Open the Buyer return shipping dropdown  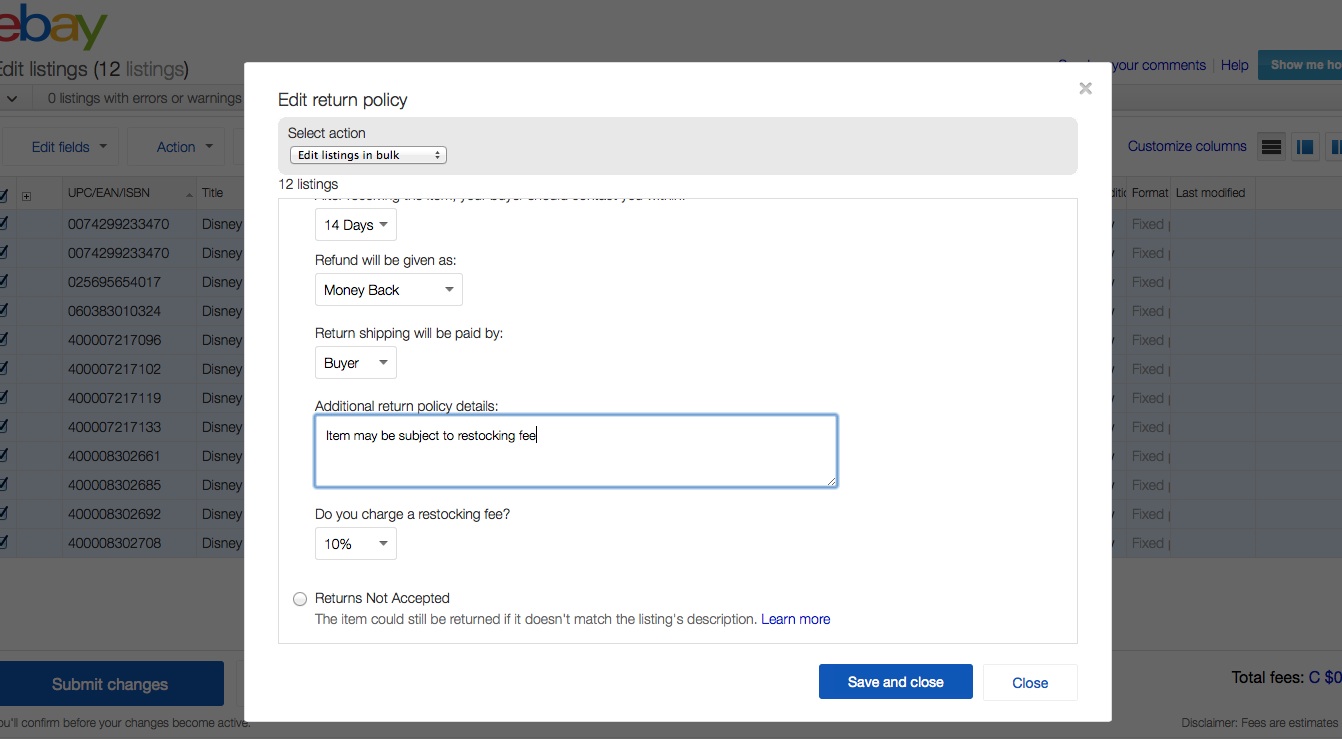click(x=355, y=363)
